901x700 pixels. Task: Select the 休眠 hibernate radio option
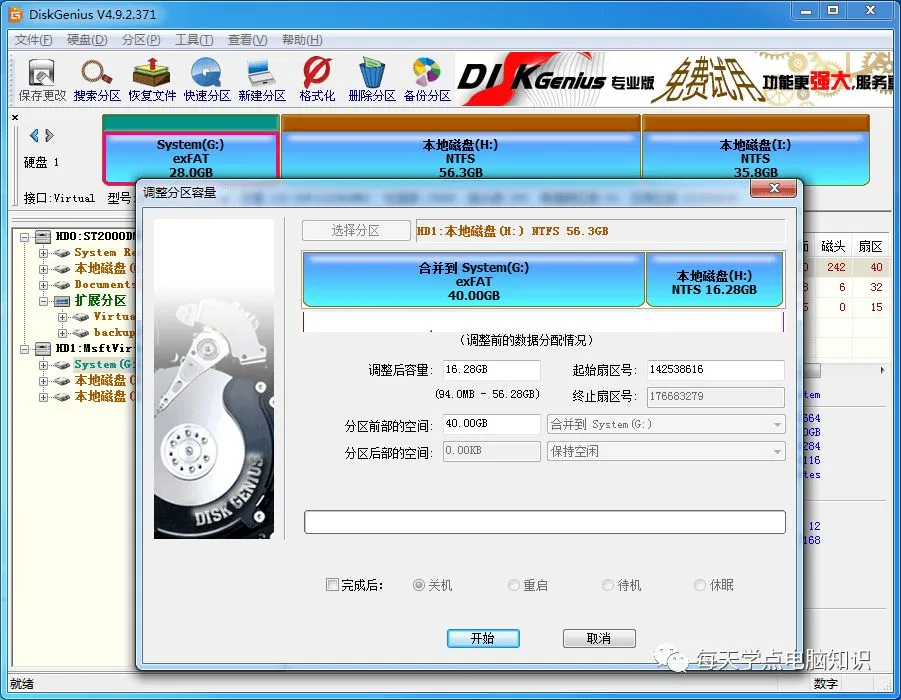coord(700,585)
